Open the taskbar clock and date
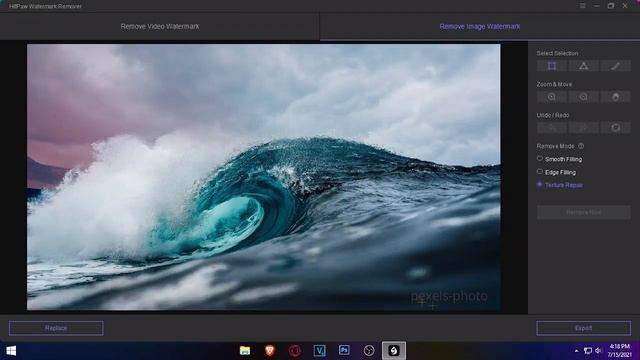 (x=619, y=351)
